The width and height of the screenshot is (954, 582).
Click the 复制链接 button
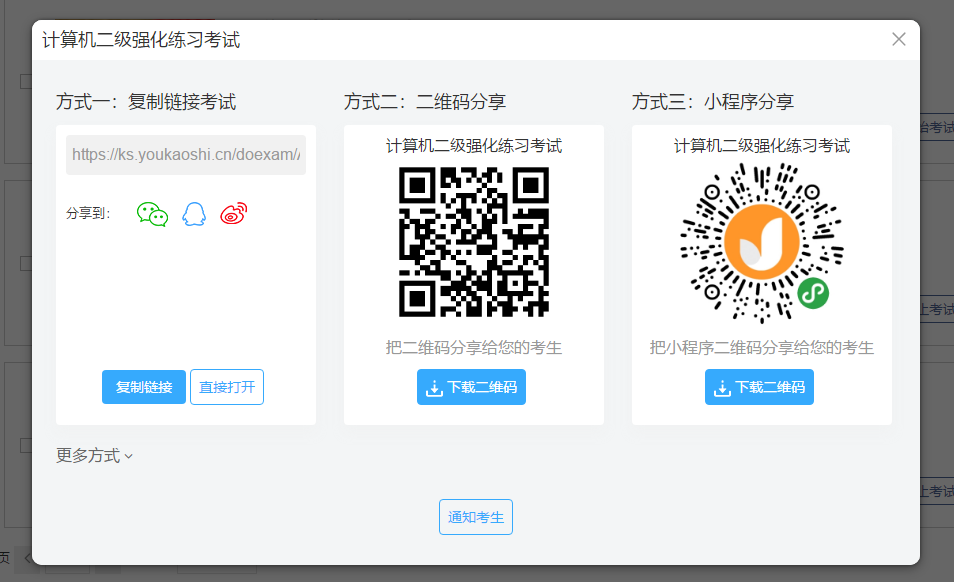(x=144, y=387)
